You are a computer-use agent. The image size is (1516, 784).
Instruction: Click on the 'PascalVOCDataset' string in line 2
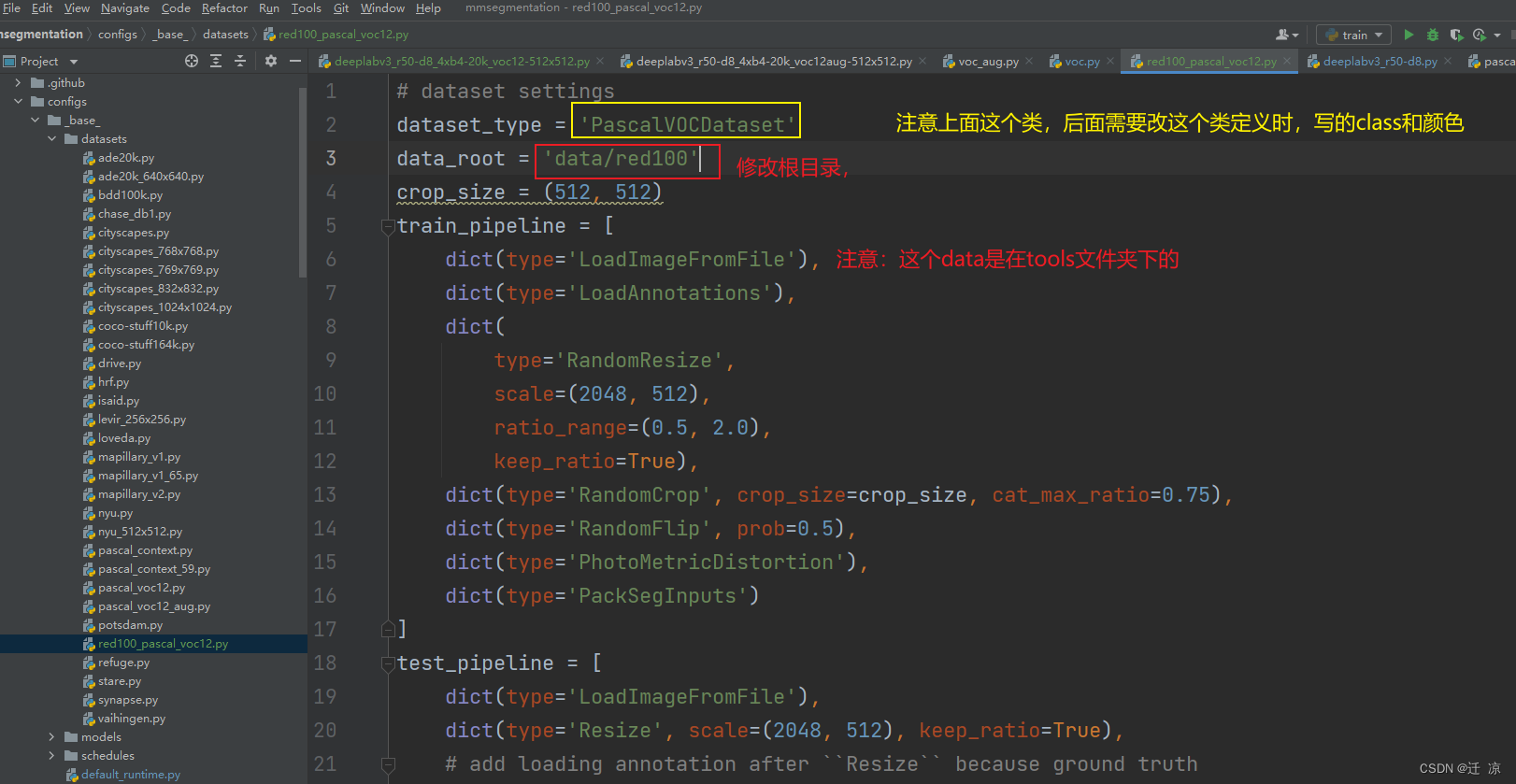point(687,125)
